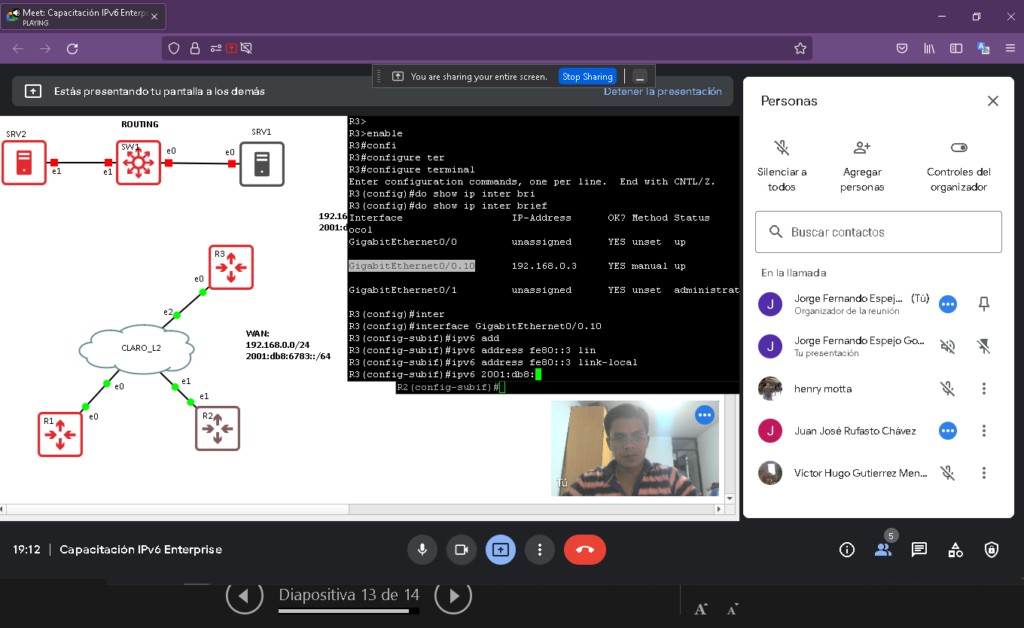Pin Jorge Fernando Espejo's own video
This screenshot has width=1024, height=628.
[x=984, y=304]
